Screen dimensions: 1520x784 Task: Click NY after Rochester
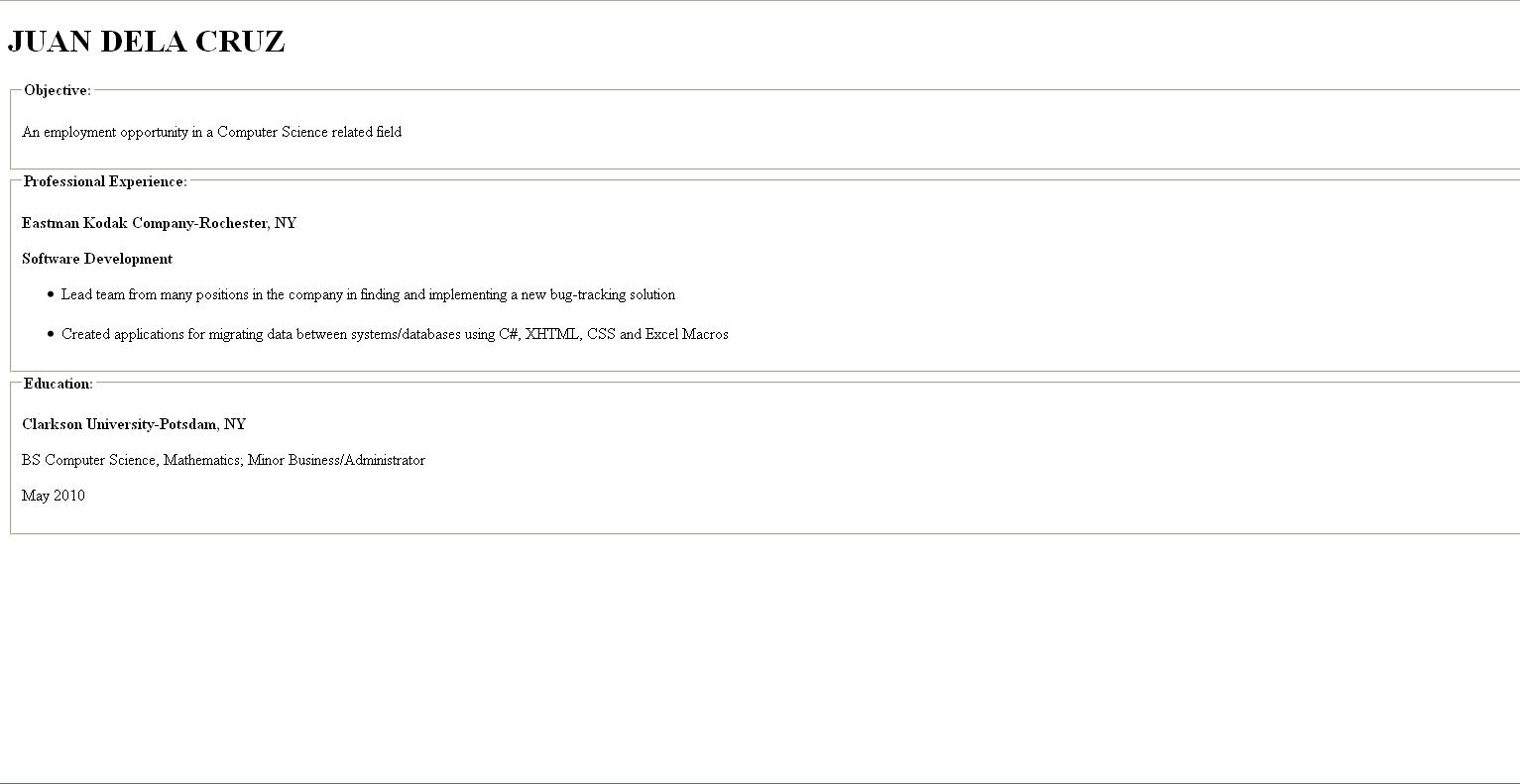[x=286, y=223]
